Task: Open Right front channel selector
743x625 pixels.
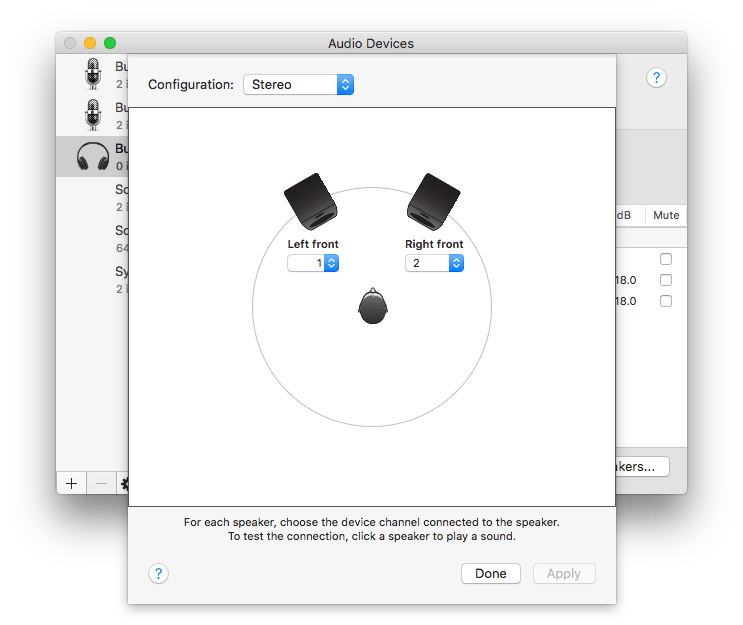Action: coord(435,263)
